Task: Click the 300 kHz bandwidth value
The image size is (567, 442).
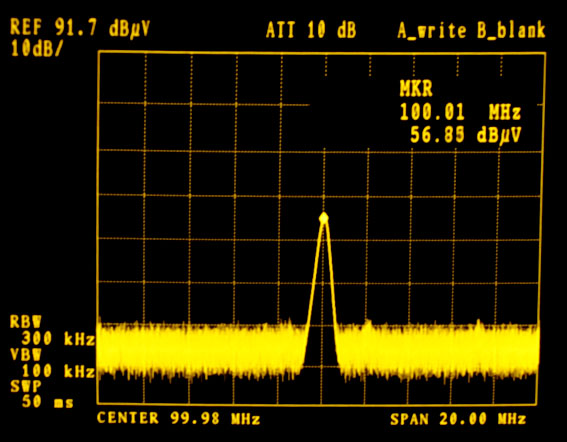Action: (x=58, y=339)
